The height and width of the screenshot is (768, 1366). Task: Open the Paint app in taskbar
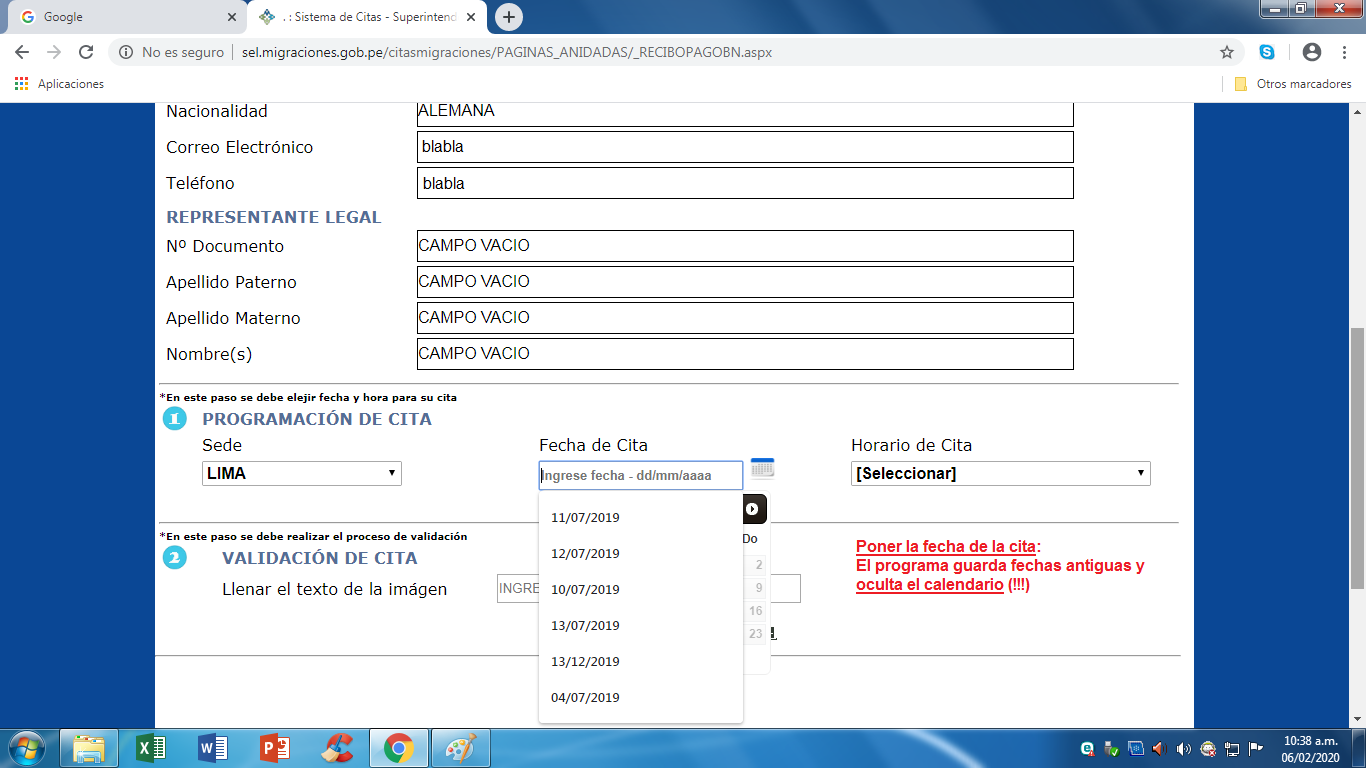461,748
